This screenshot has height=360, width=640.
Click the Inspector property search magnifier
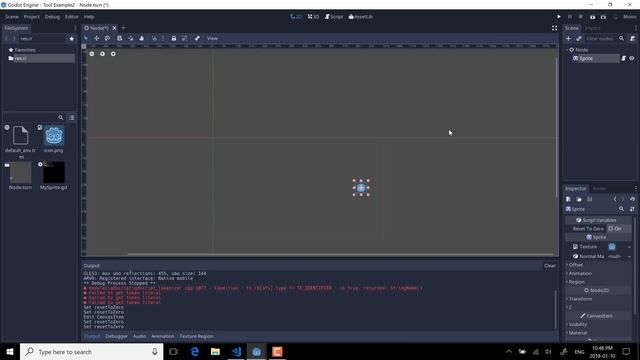pos(621,209)
